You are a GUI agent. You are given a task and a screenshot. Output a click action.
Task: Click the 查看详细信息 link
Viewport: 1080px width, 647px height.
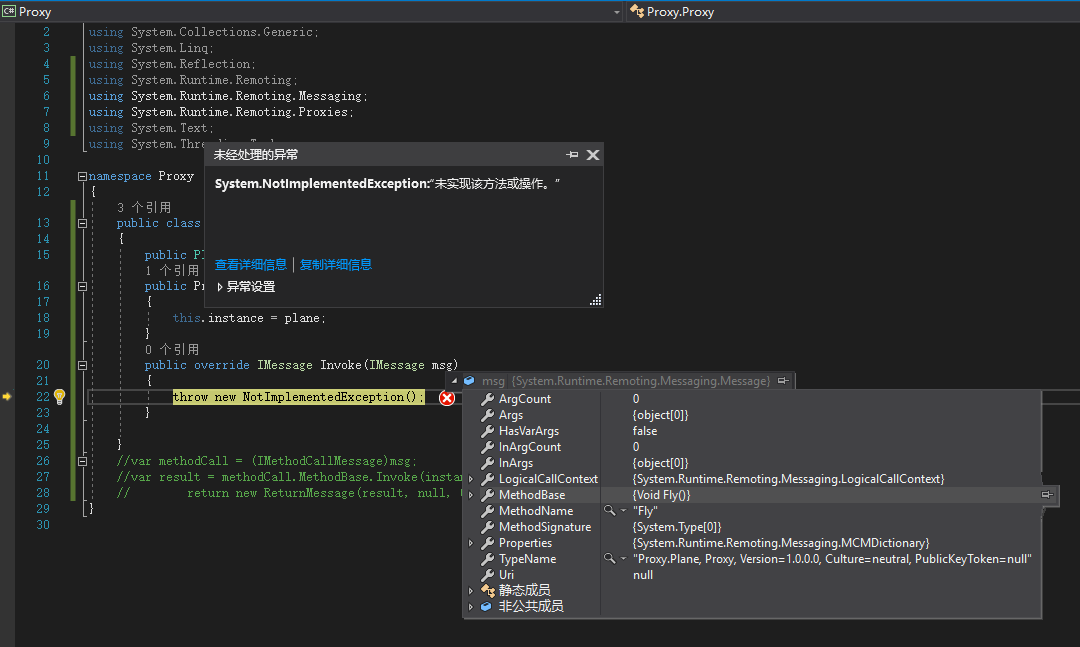pos(251,264)
